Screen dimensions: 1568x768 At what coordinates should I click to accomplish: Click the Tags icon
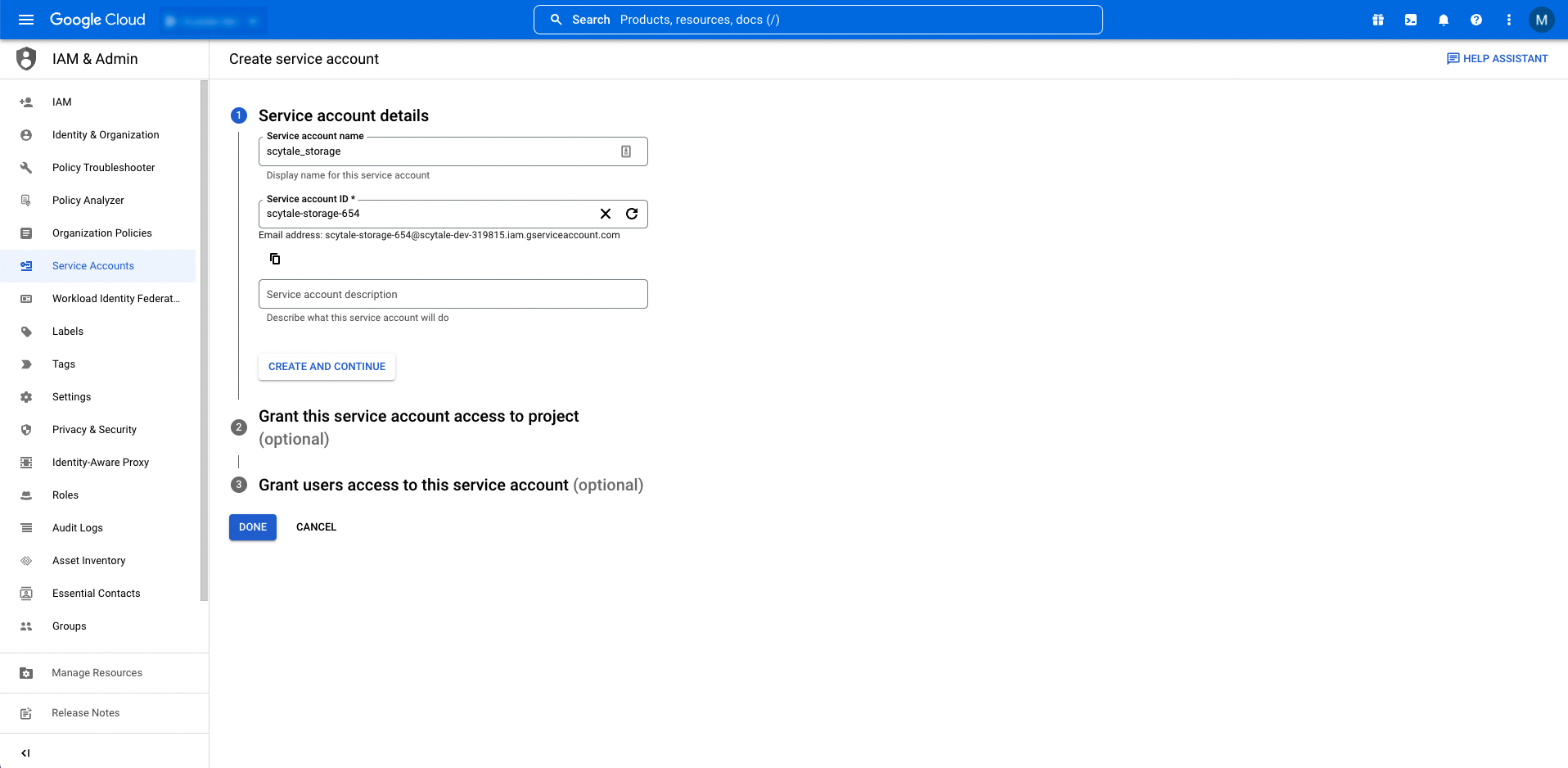pos(26,364)
